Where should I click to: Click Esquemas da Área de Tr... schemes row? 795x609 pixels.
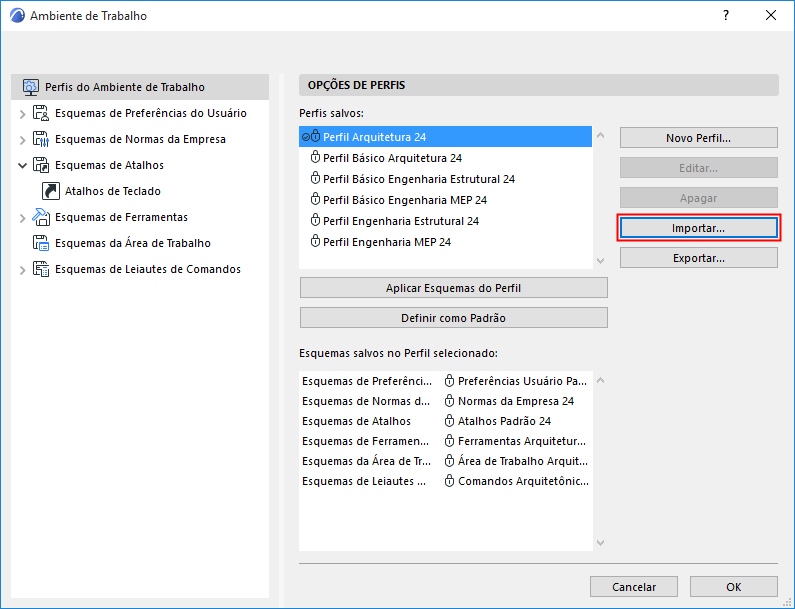pos(445,461)
